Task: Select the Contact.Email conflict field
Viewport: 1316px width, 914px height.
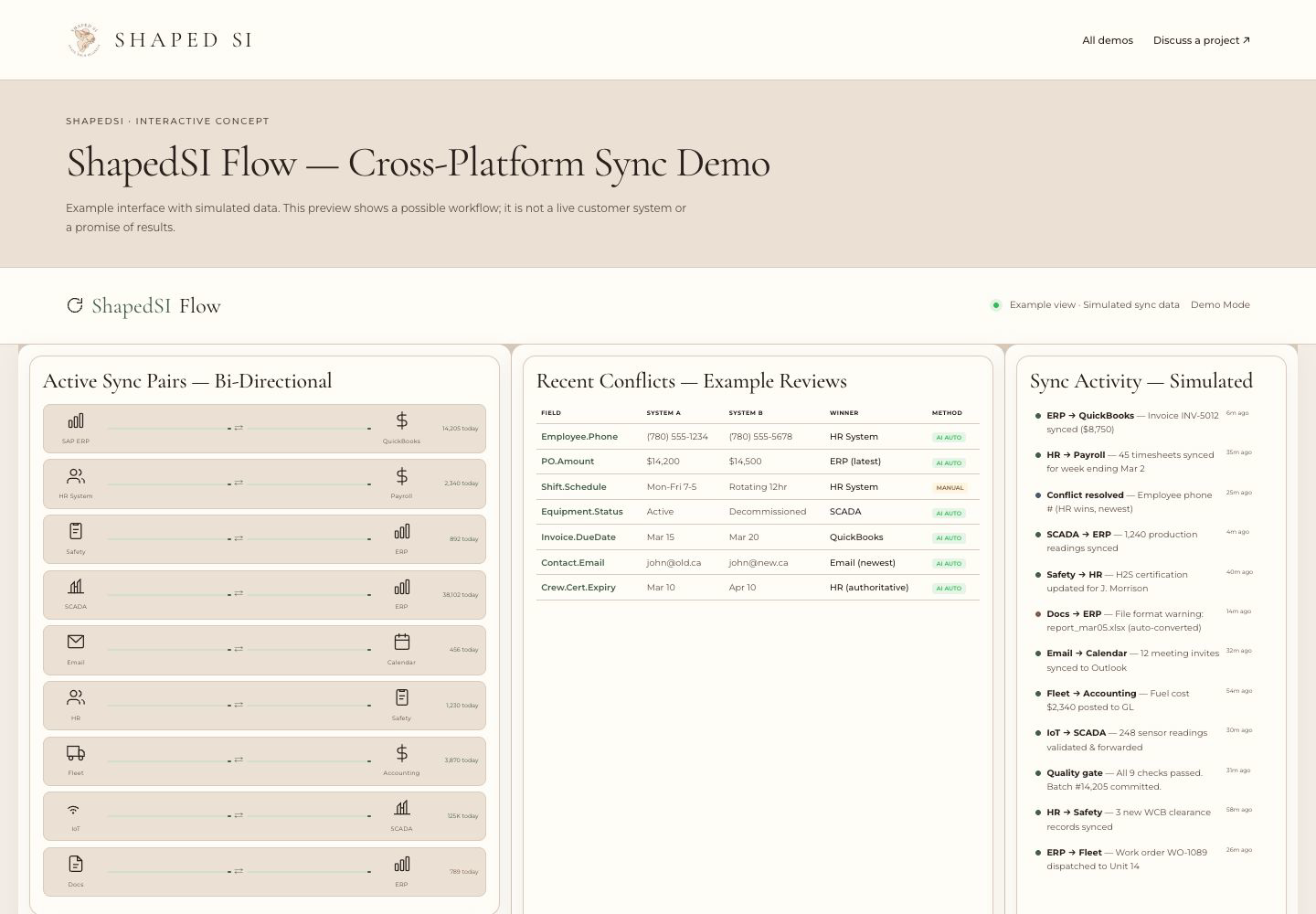Action: coord(573,563)
